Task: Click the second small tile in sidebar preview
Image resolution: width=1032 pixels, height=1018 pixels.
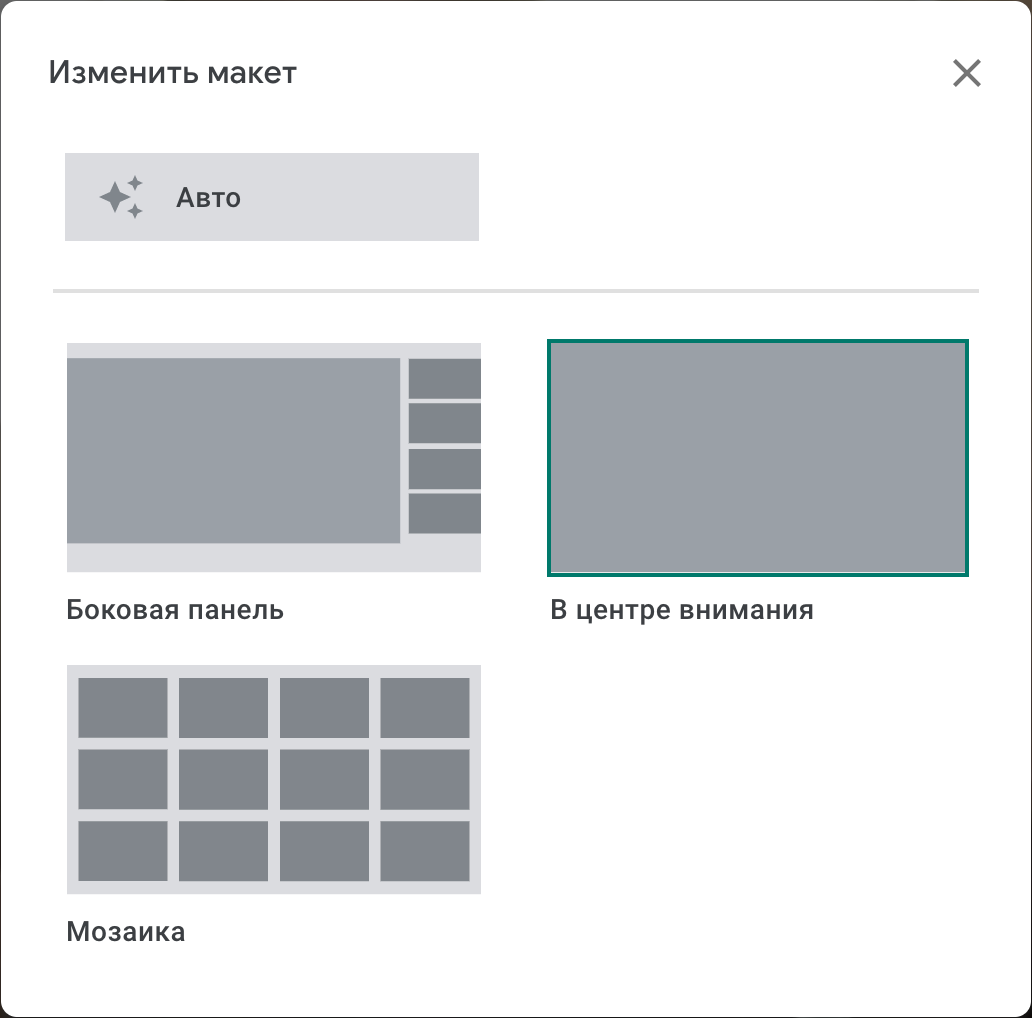Action: [x=444, y=423]
